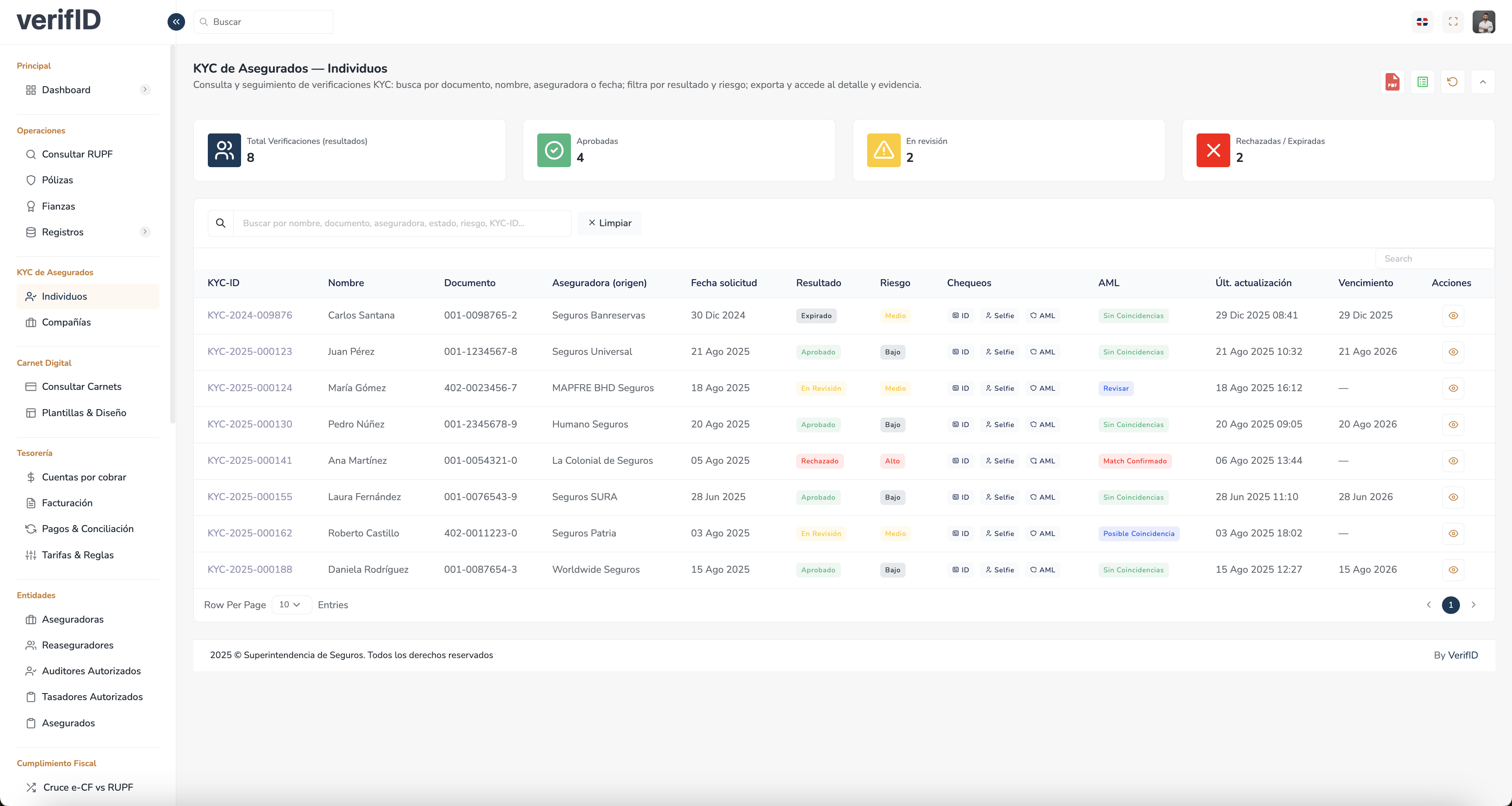View details of Ana Martínez's verification
The height and width of the screenshot is (806, 1512).
[x=1452, y=461]
